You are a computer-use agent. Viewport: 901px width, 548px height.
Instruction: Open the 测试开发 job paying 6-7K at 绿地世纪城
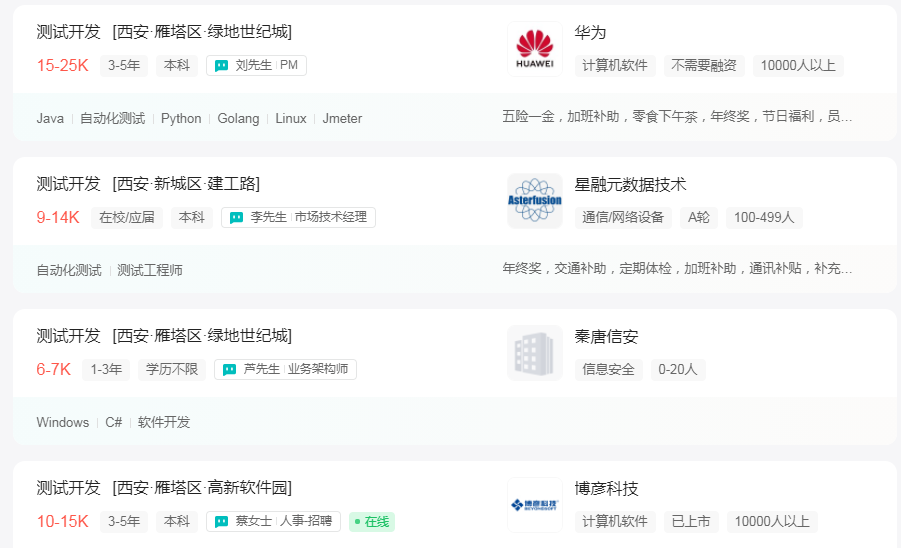coord(164,335)
